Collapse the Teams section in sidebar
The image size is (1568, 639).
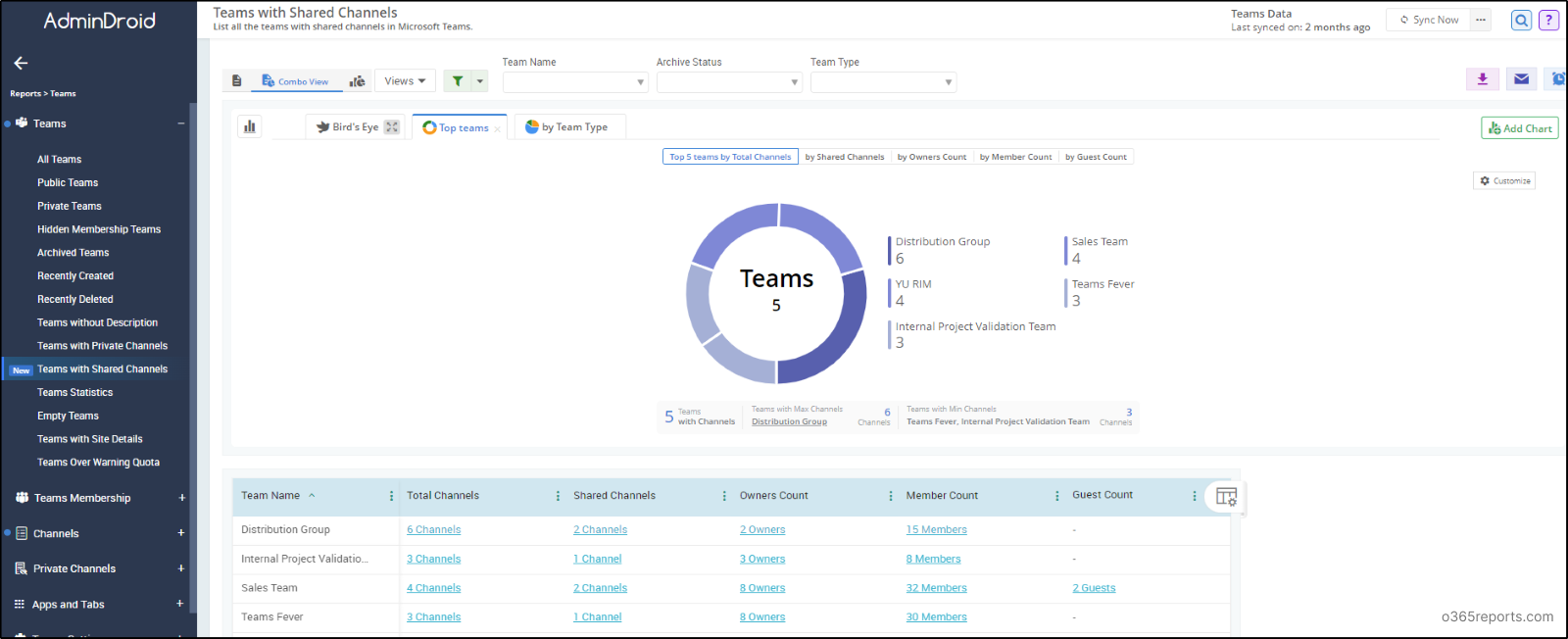coord(181,123)
